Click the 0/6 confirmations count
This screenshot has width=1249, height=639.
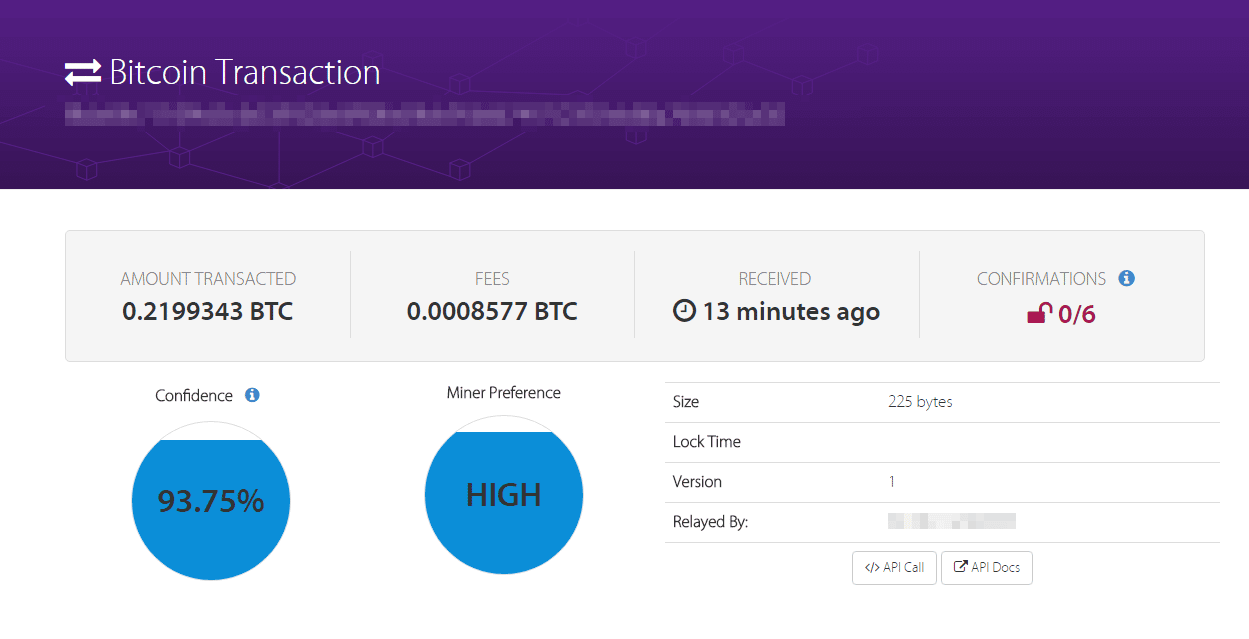1077,314
